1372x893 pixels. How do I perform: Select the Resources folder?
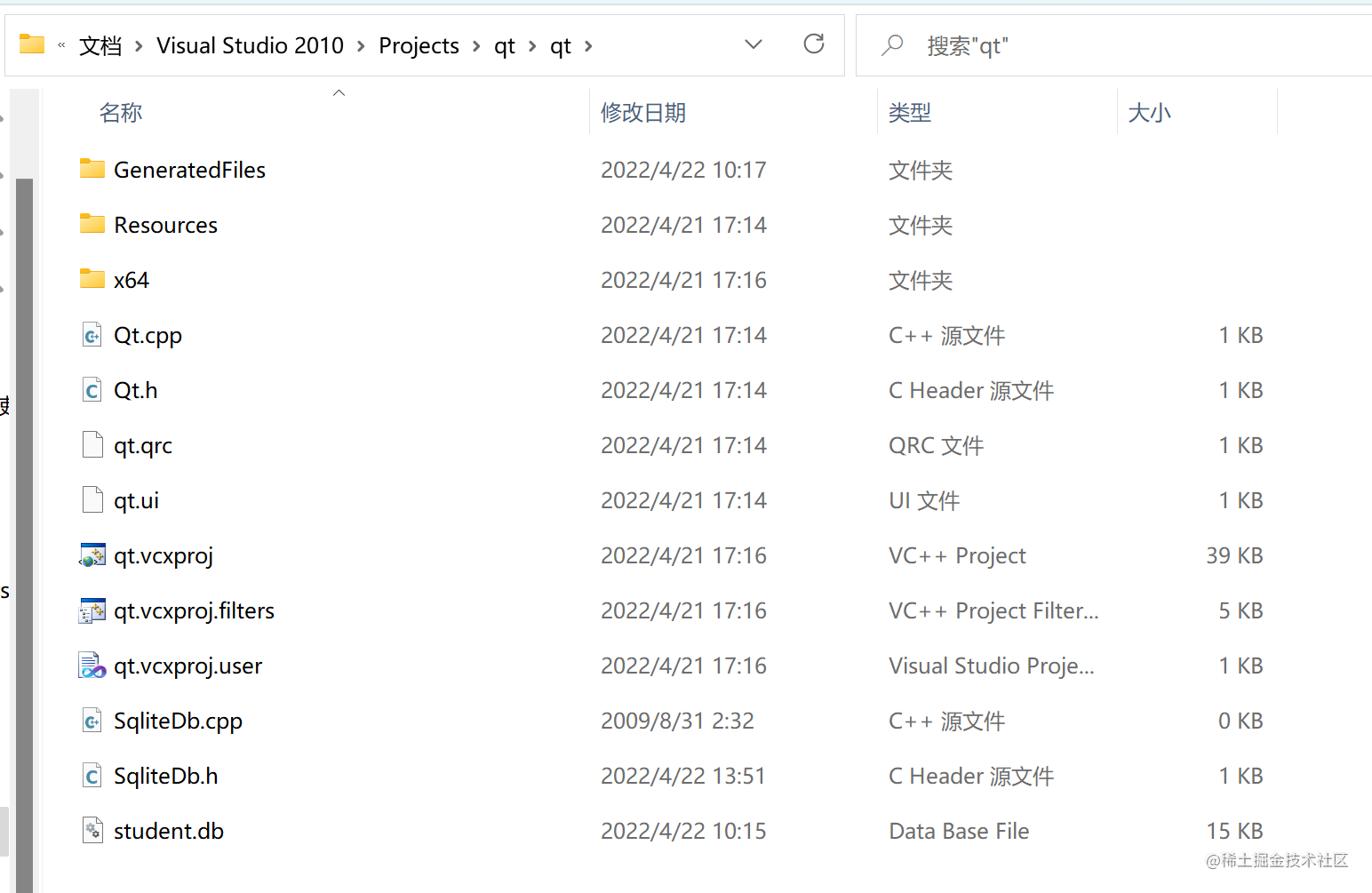coord(165,224)
